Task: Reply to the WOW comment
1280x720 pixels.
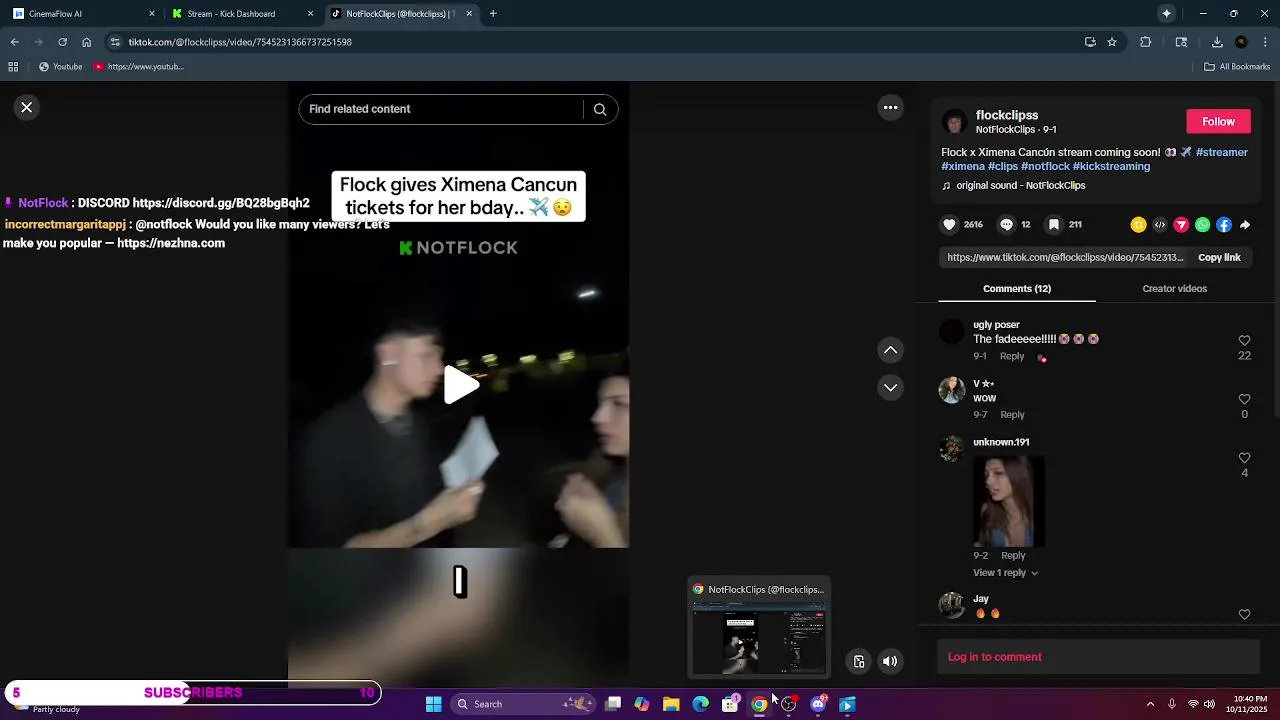Action: (1012, 414)
